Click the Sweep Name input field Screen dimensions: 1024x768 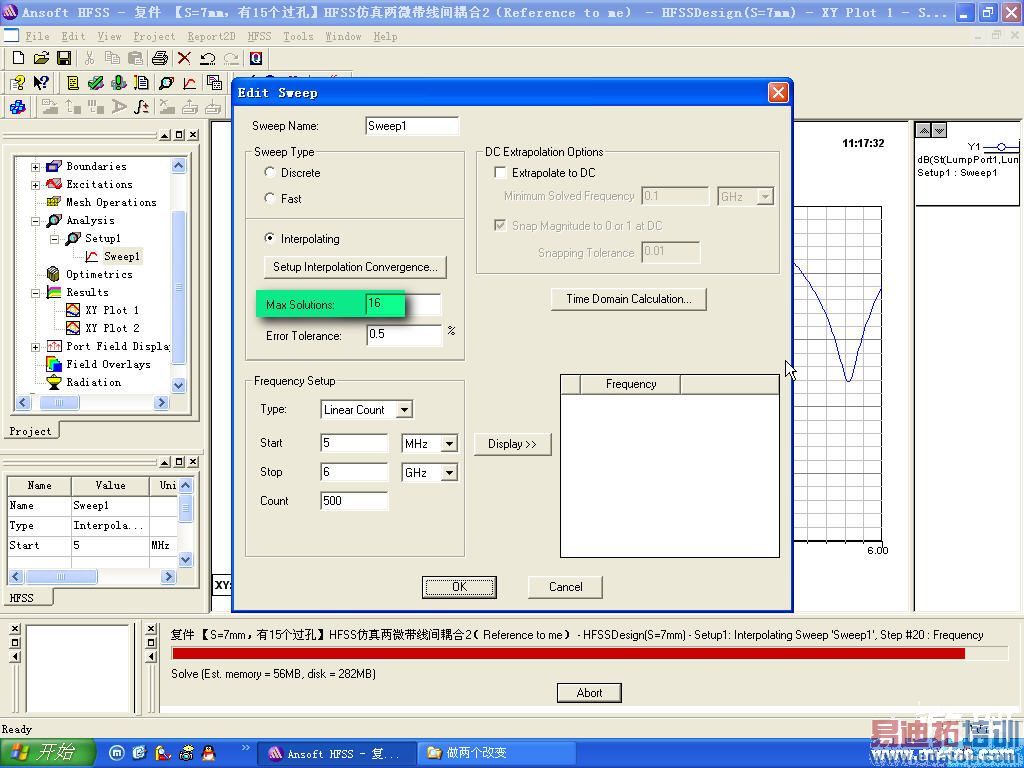412,125
